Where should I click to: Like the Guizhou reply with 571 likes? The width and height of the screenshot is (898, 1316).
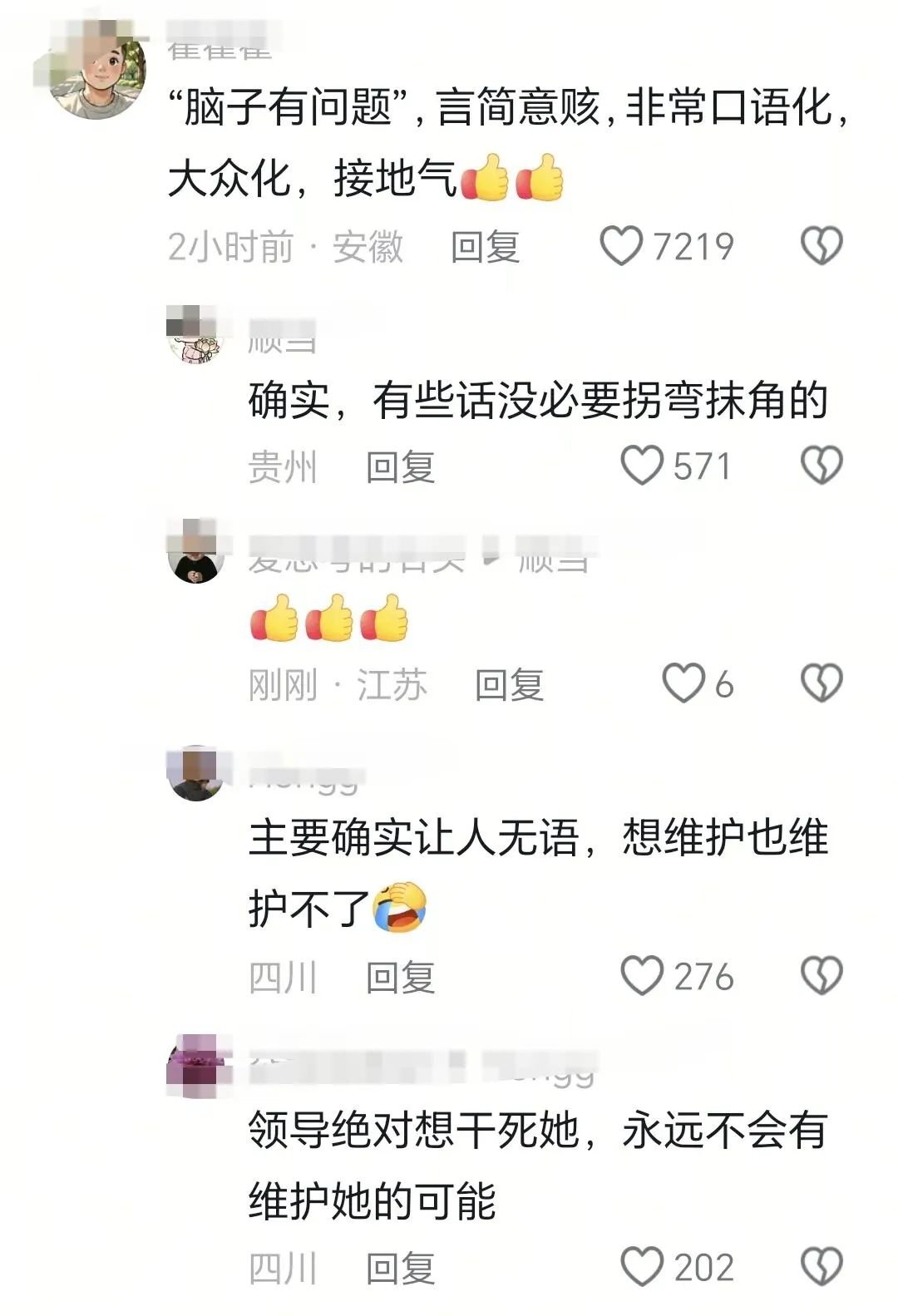642,465
